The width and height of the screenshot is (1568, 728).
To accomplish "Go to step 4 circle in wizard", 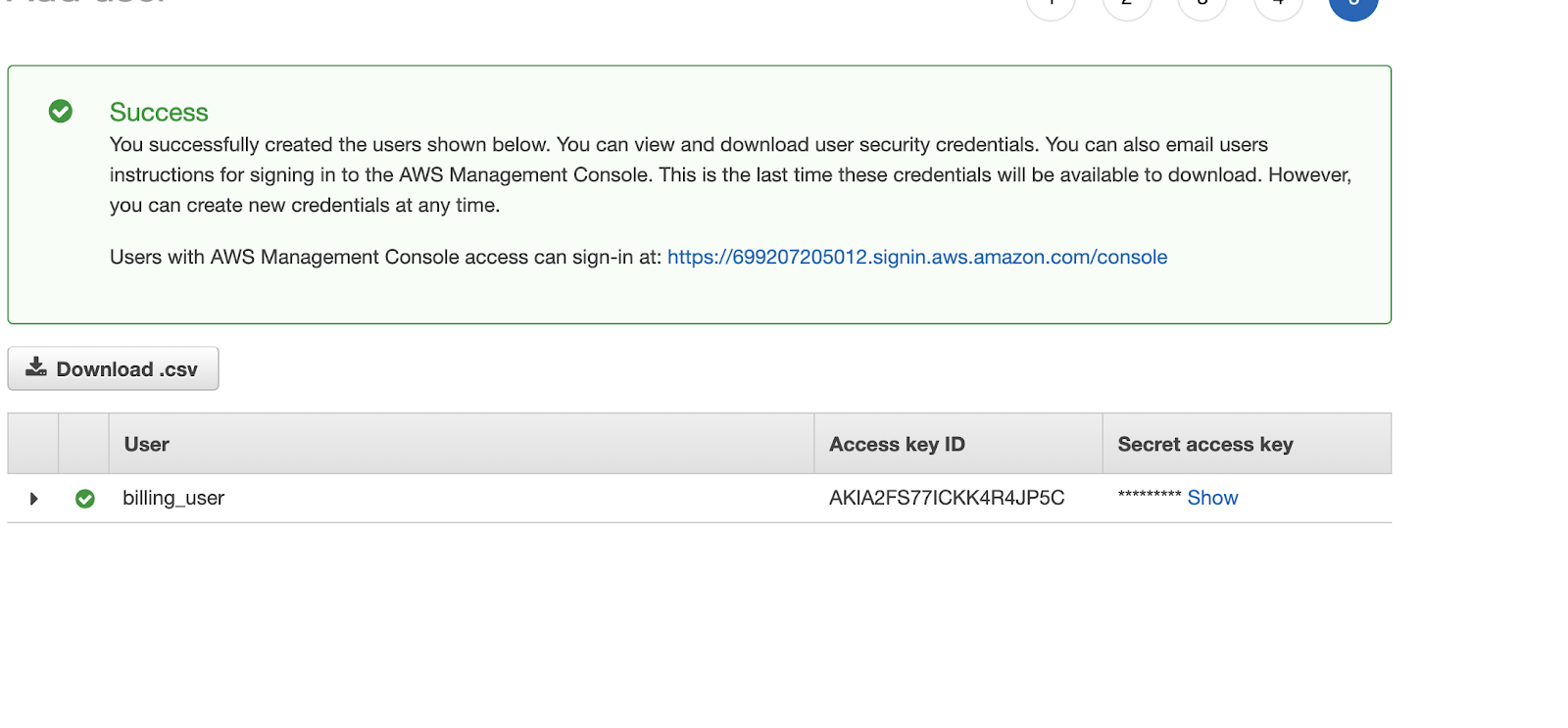I will 1278,5.
